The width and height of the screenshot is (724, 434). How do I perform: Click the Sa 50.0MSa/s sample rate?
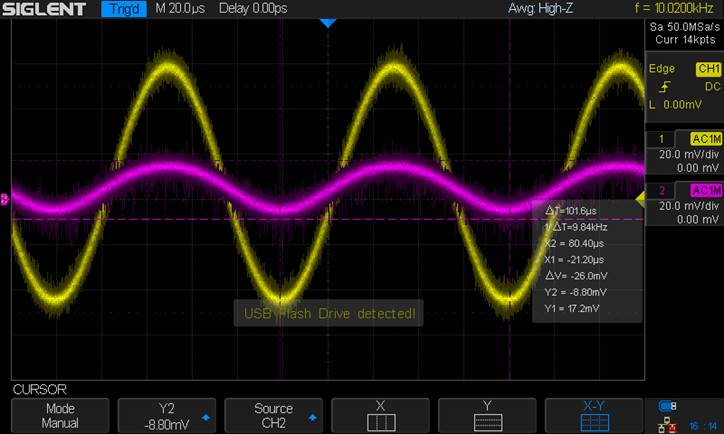[685, 27]
